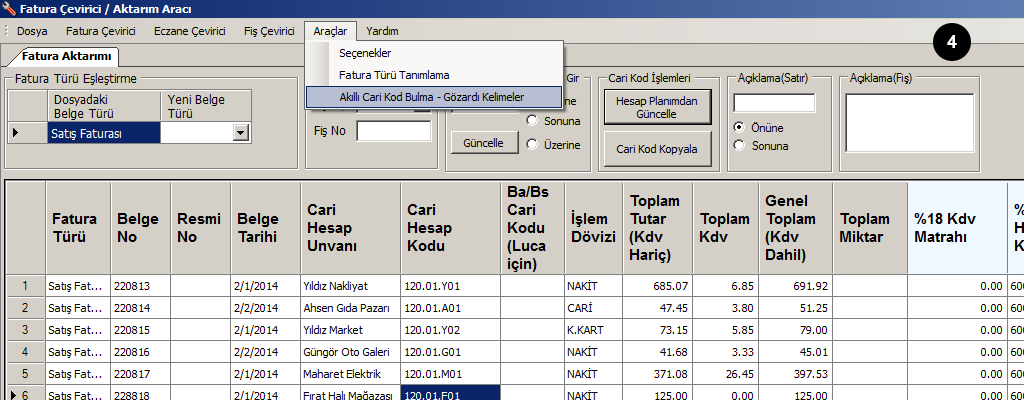Click into the Fiş No input field
The image size is (1024, 400).
394,131
